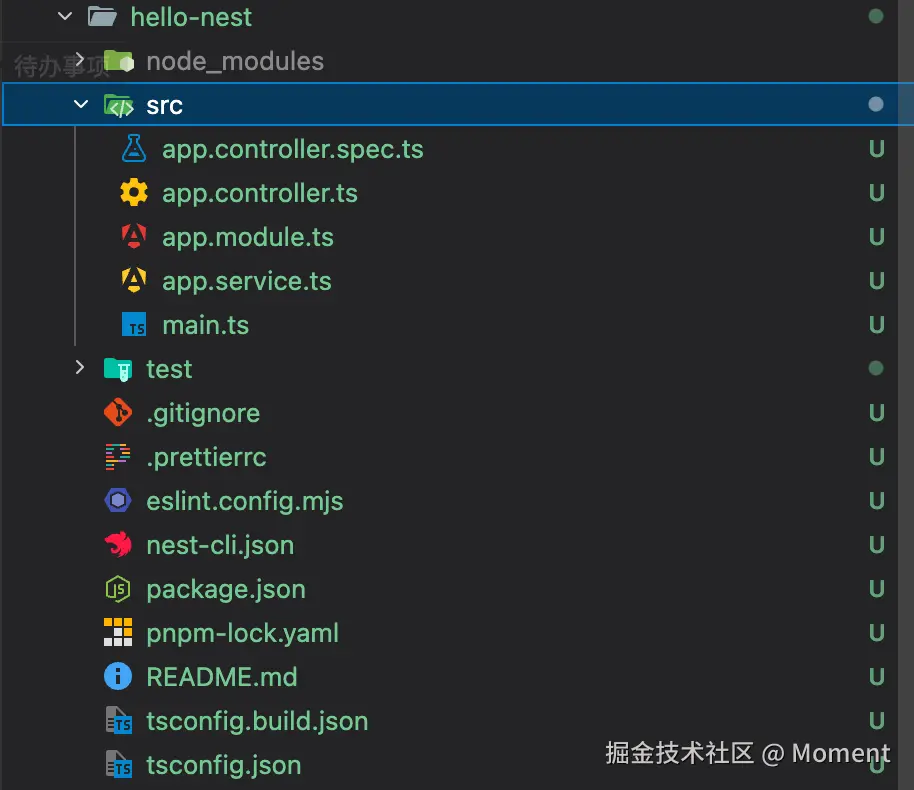Screen dimensions: 914x790
Task: Click the U status badge for main.ts
Action: tap(876, 325)
